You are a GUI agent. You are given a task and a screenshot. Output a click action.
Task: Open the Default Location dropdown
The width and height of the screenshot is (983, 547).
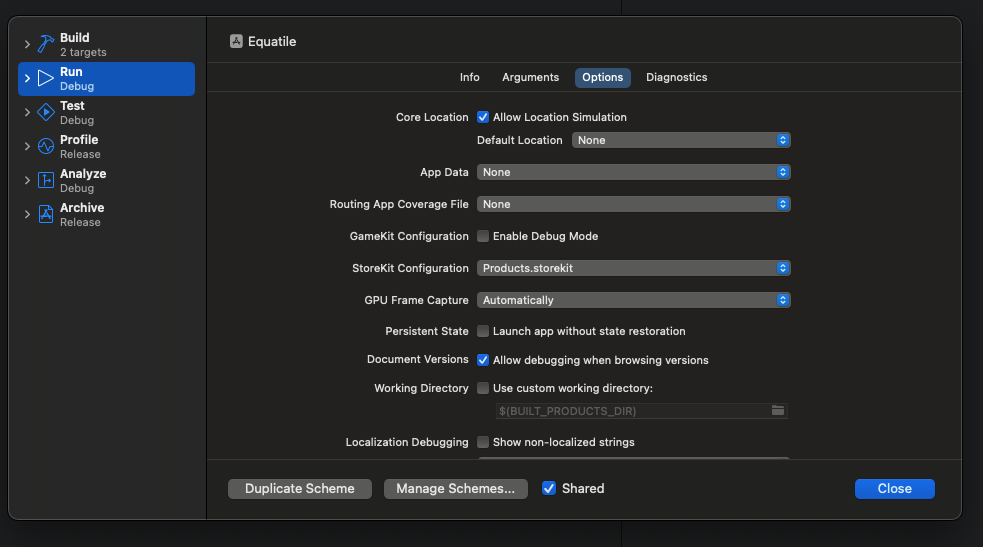[x=681, y=140]
